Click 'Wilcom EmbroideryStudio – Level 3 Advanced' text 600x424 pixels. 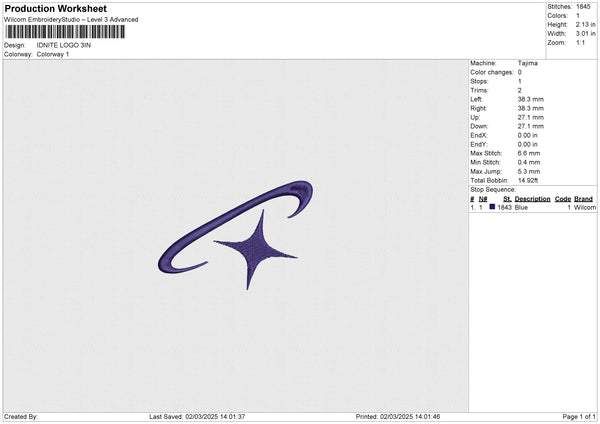(71, 20)
